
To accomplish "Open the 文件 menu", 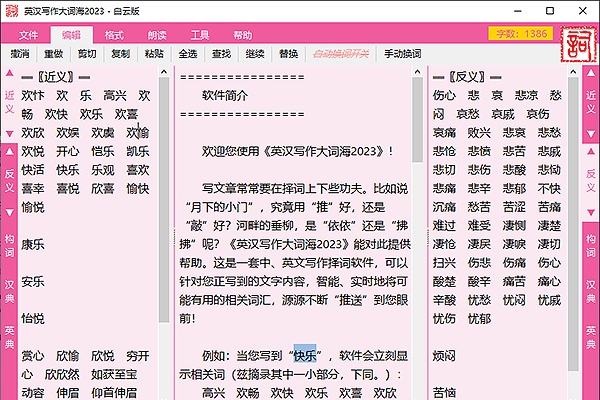I will (28, 35).
